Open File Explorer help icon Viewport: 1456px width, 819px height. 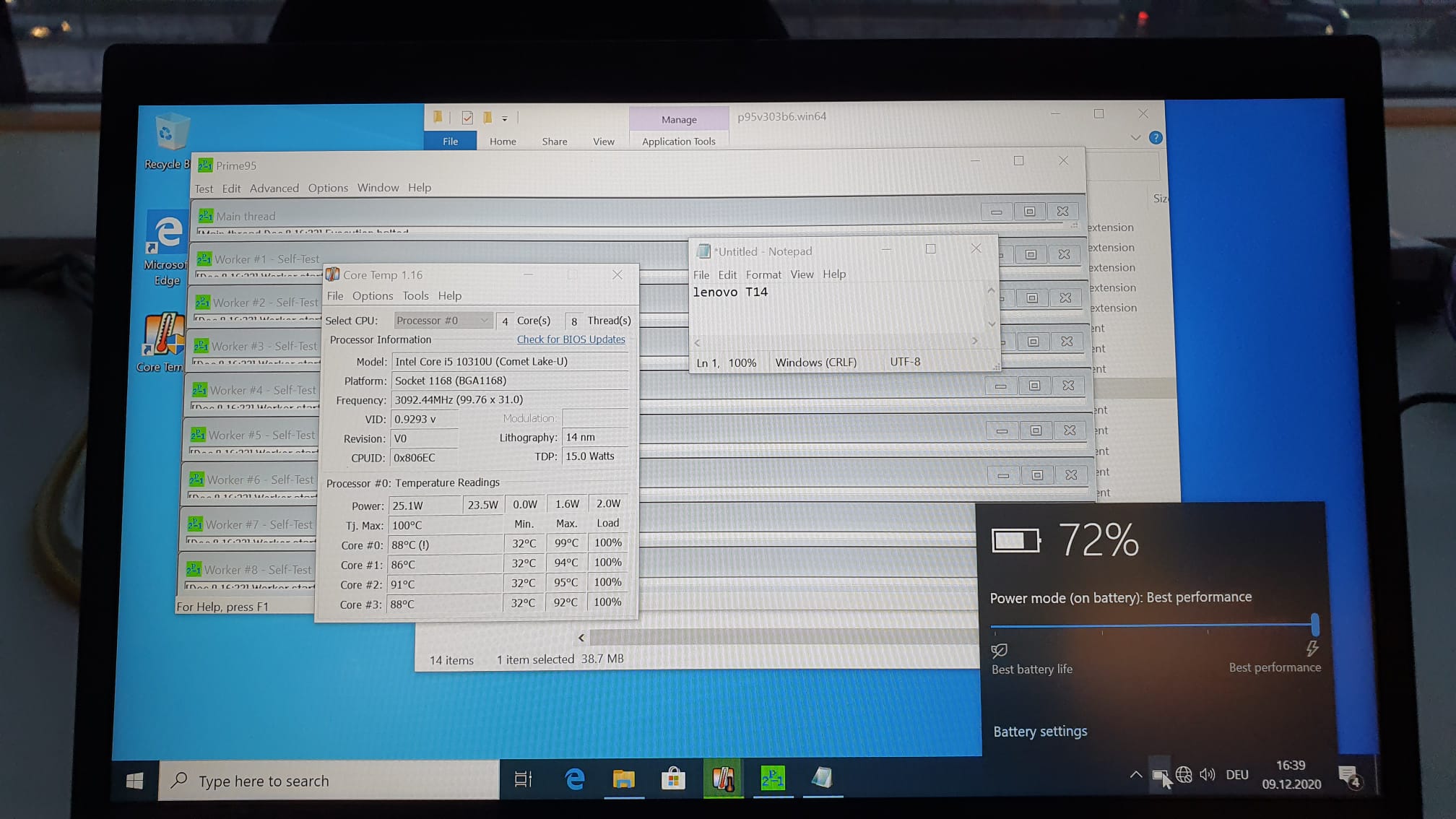1156,137
